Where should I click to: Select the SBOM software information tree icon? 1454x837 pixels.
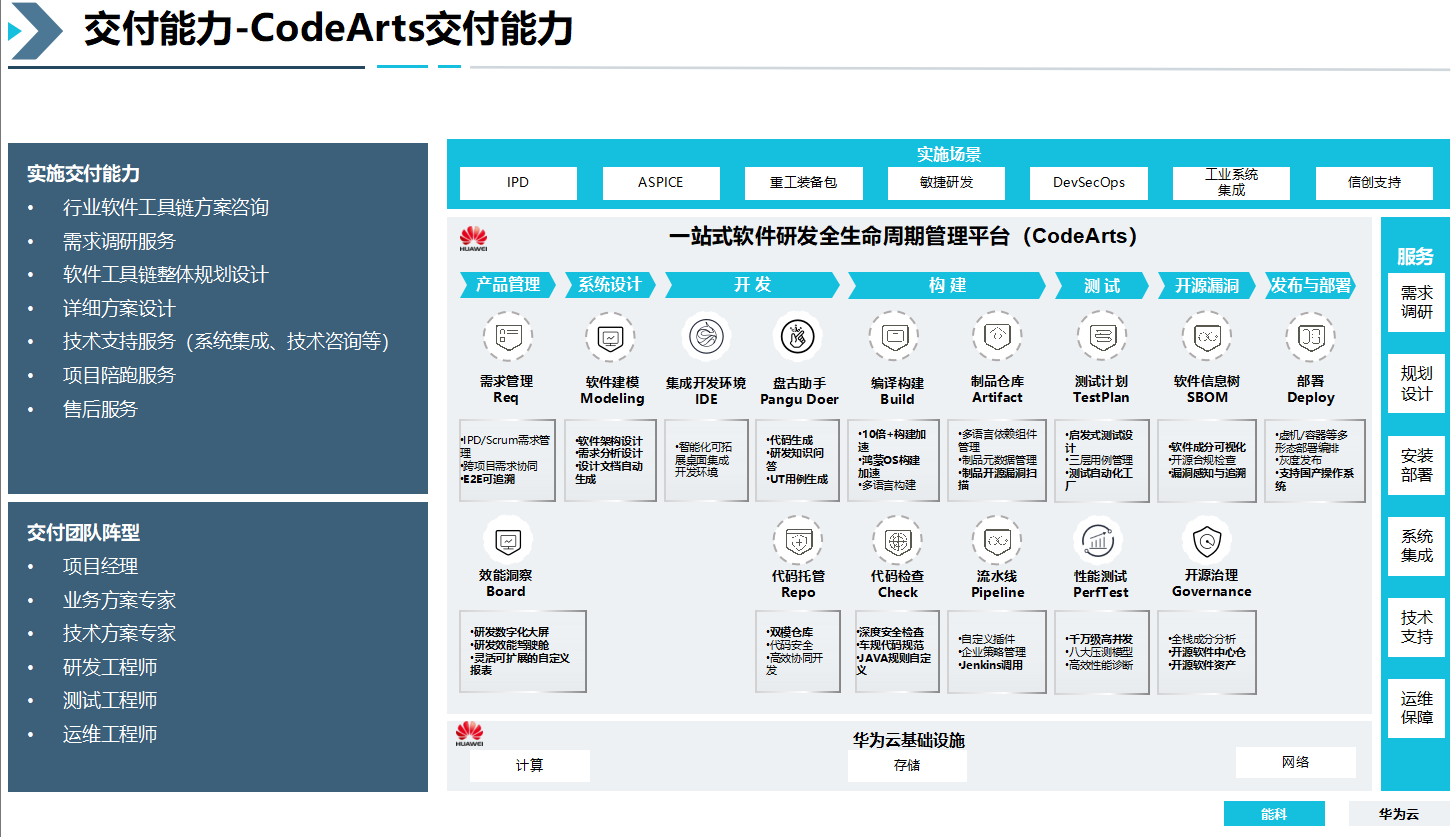1206,337
